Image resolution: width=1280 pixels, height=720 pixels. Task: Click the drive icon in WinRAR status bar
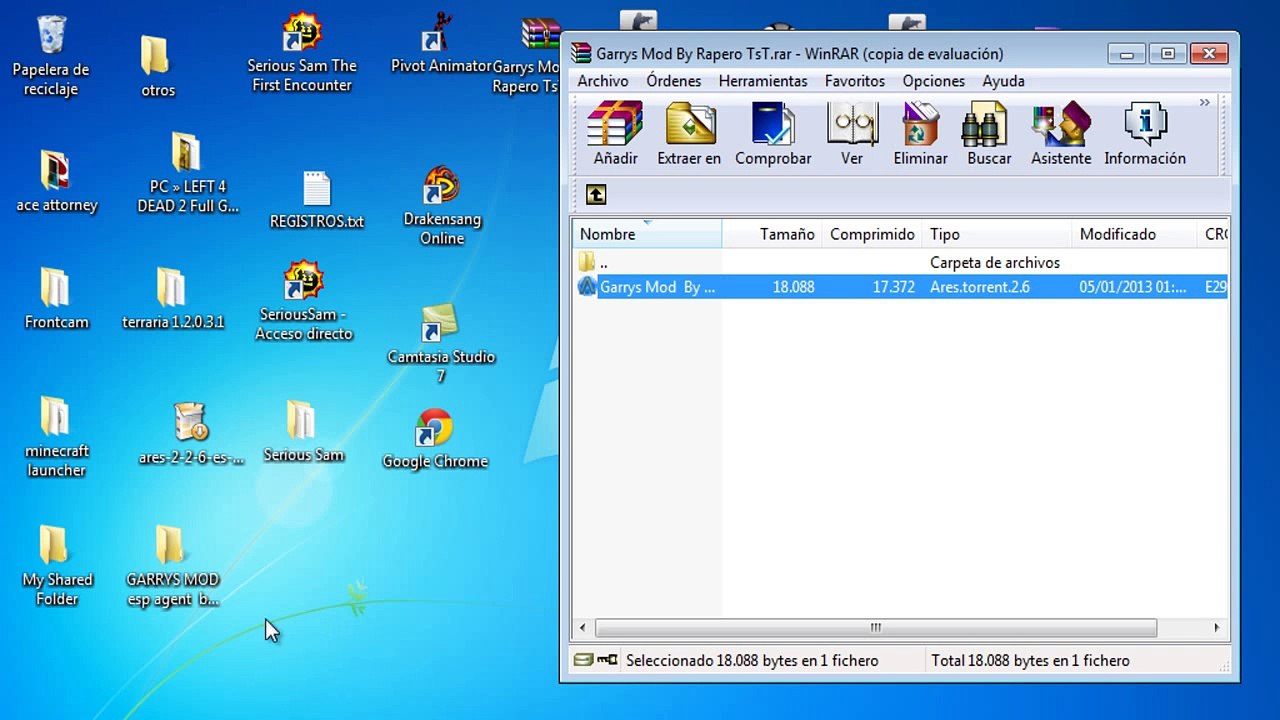583,659
